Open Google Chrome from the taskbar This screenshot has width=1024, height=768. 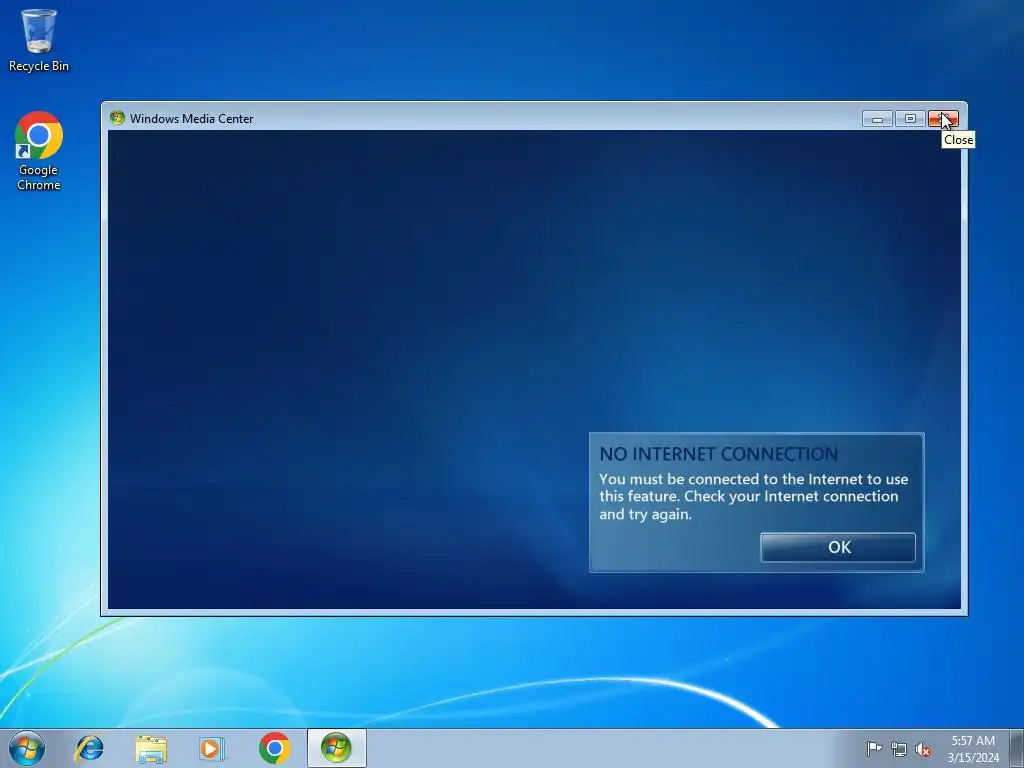click(x=274, y=748)
